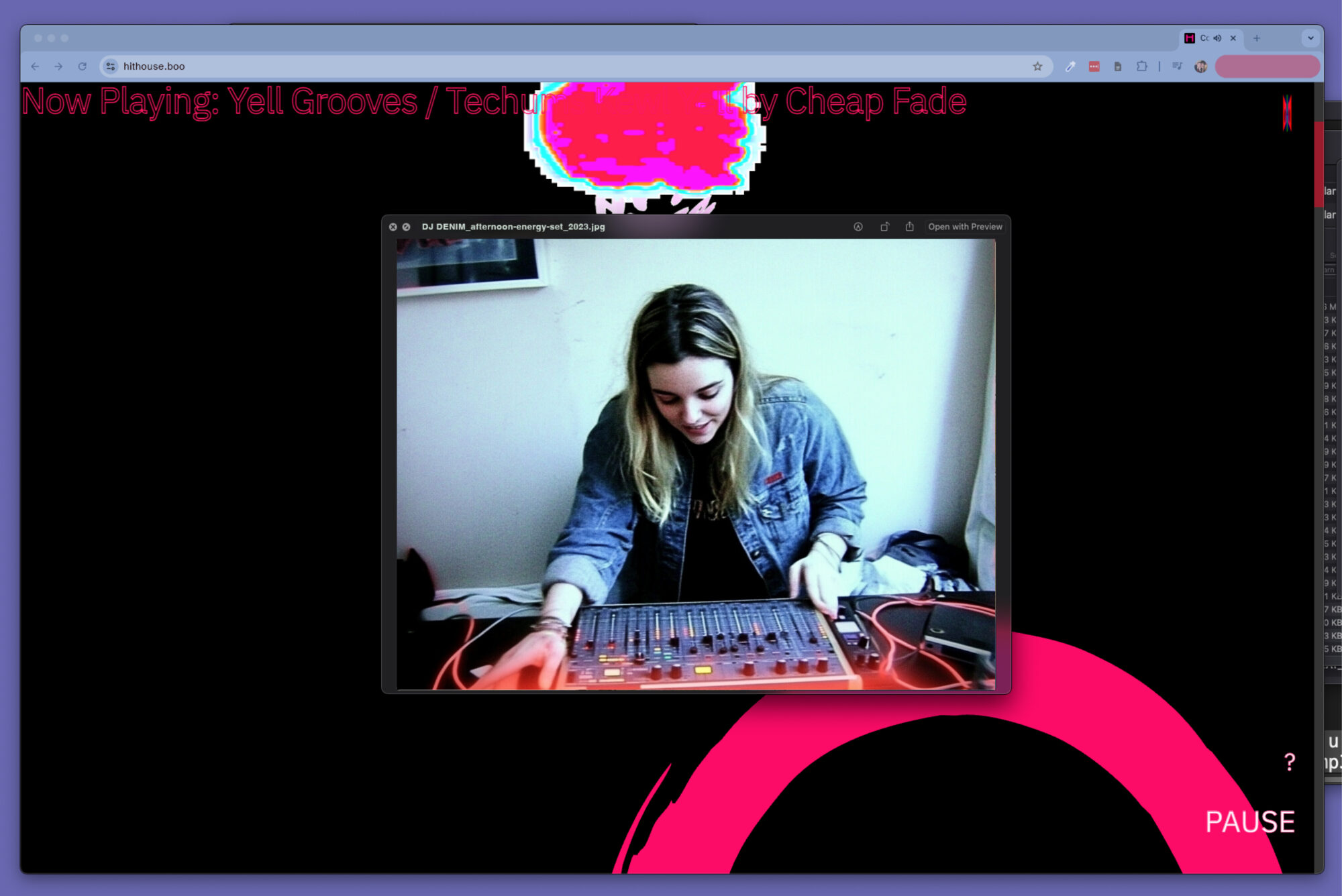Click the DJ DENIM_afternoon-energy-set_2023.jpg title
This screenshot has height=896, width=1342.
(x=513, y=227)
